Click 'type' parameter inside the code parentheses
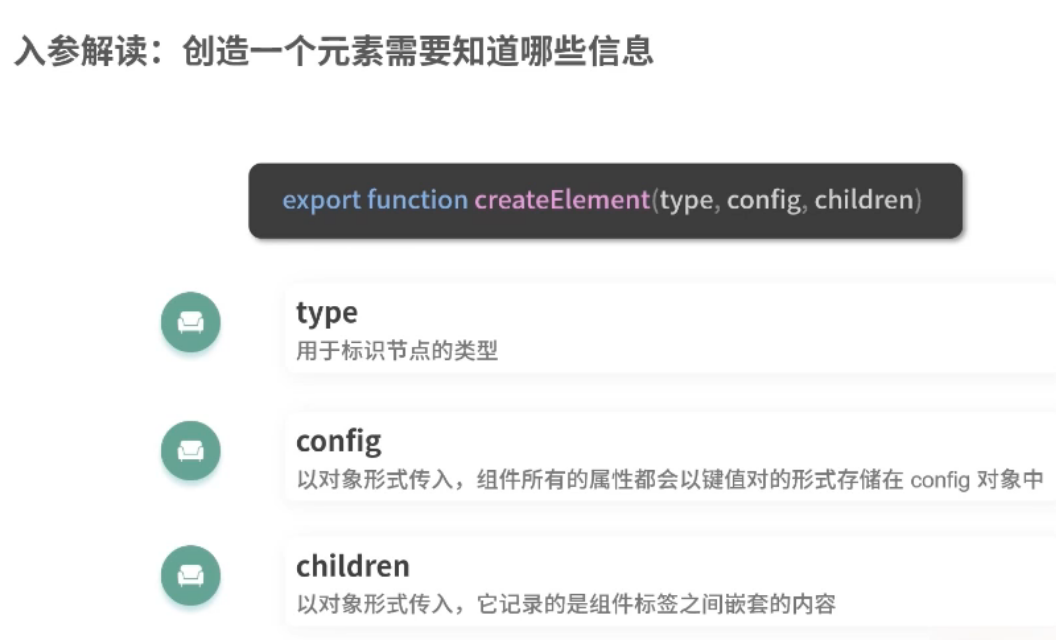Screen dimensions: 1056x640 point(685,200)
